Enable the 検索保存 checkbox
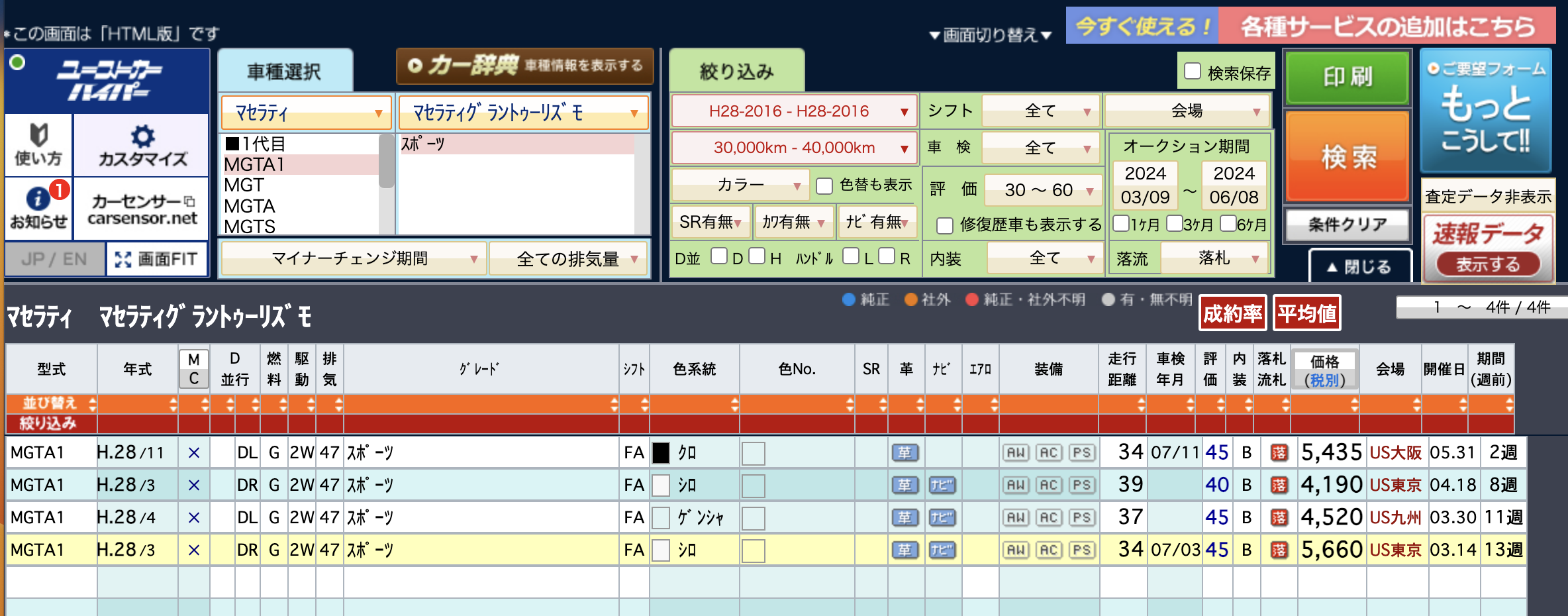Screen dimensions: 1568x616 pyautogui.click(x=1193, y=72)
